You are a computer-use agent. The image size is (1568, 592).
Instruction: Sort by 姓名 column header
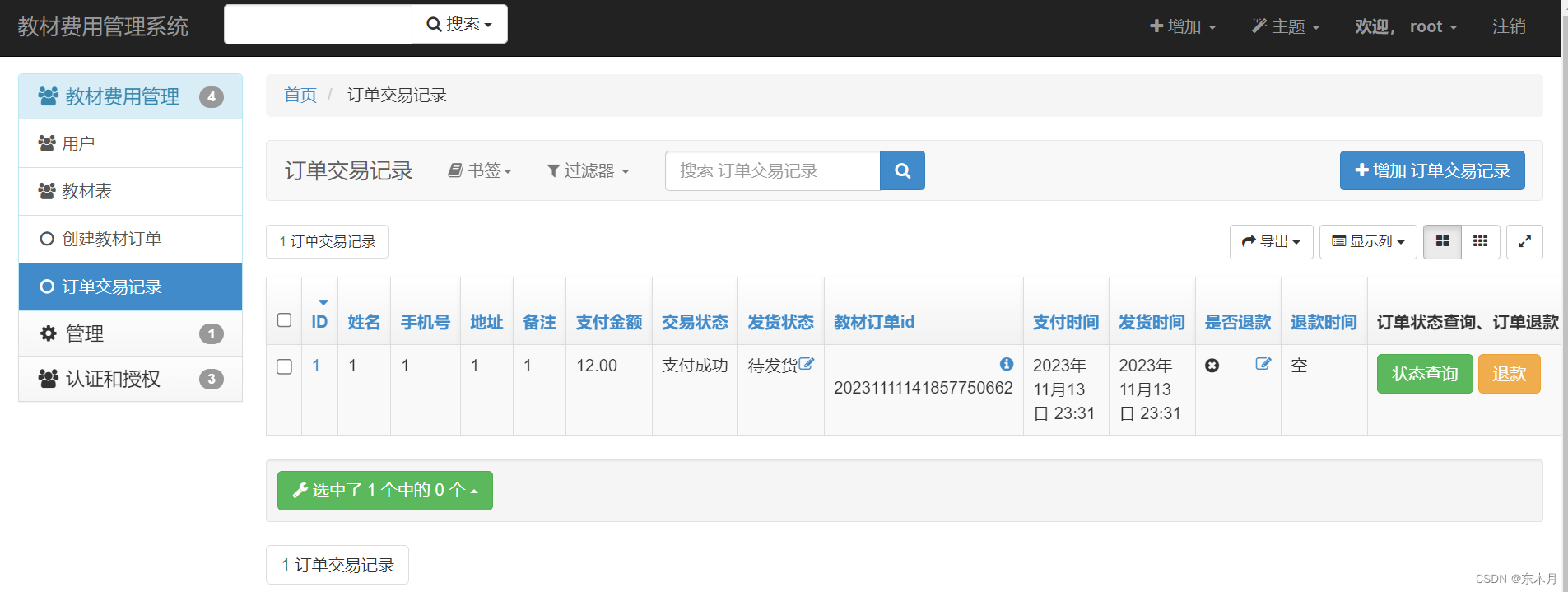coord(364,322)
